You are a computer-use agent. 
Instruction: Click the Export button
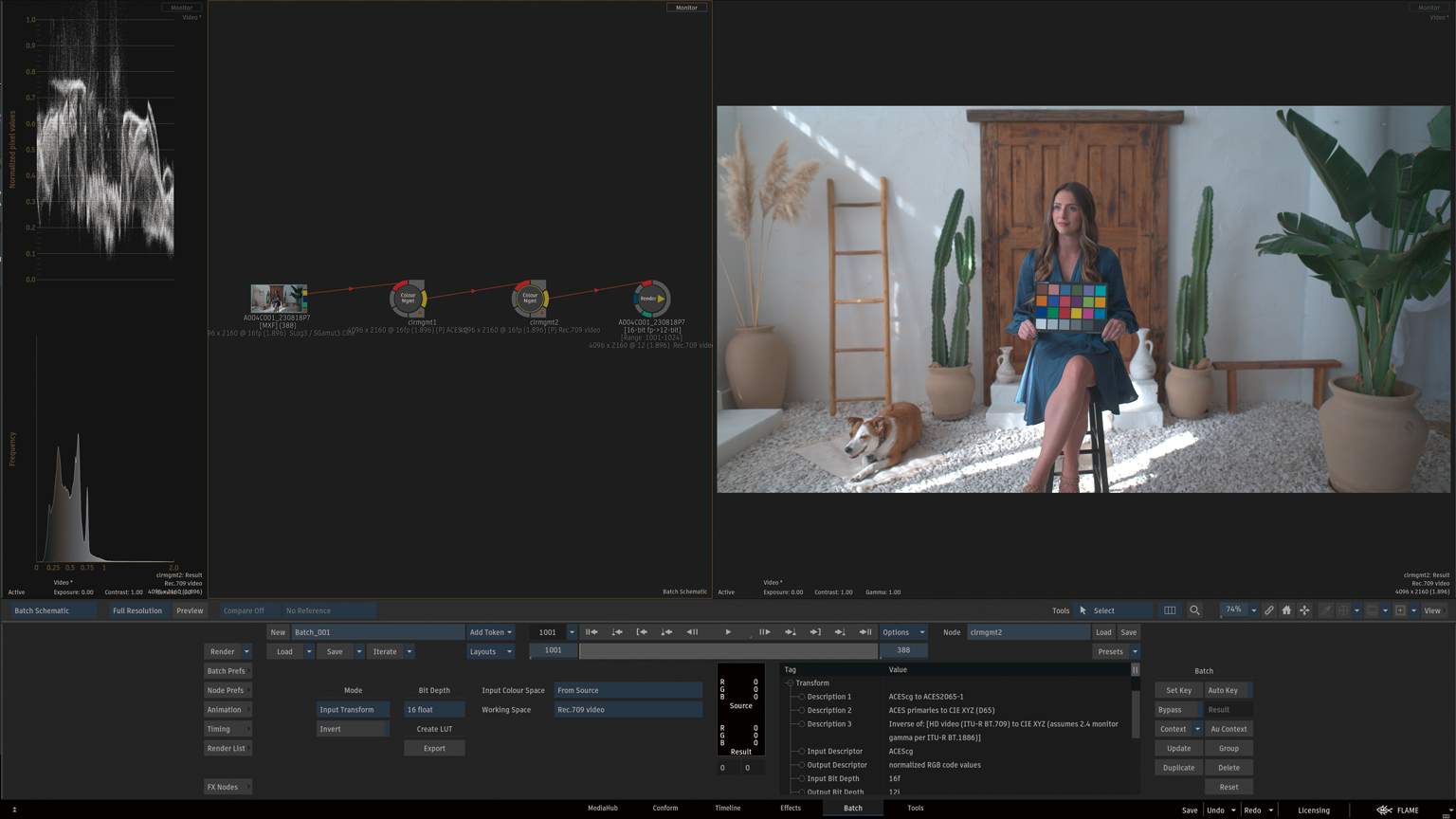(434, 749)
